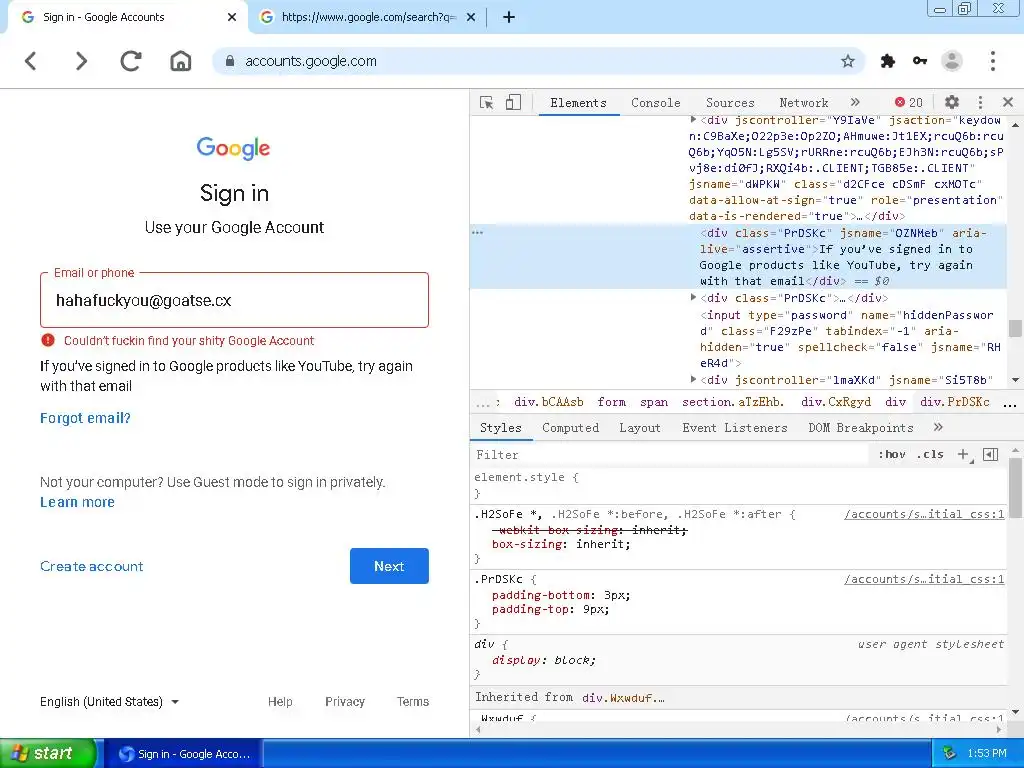Close the google.com search tab
Viewport: 1024px width, 768px height.
(x=471, y=17)
